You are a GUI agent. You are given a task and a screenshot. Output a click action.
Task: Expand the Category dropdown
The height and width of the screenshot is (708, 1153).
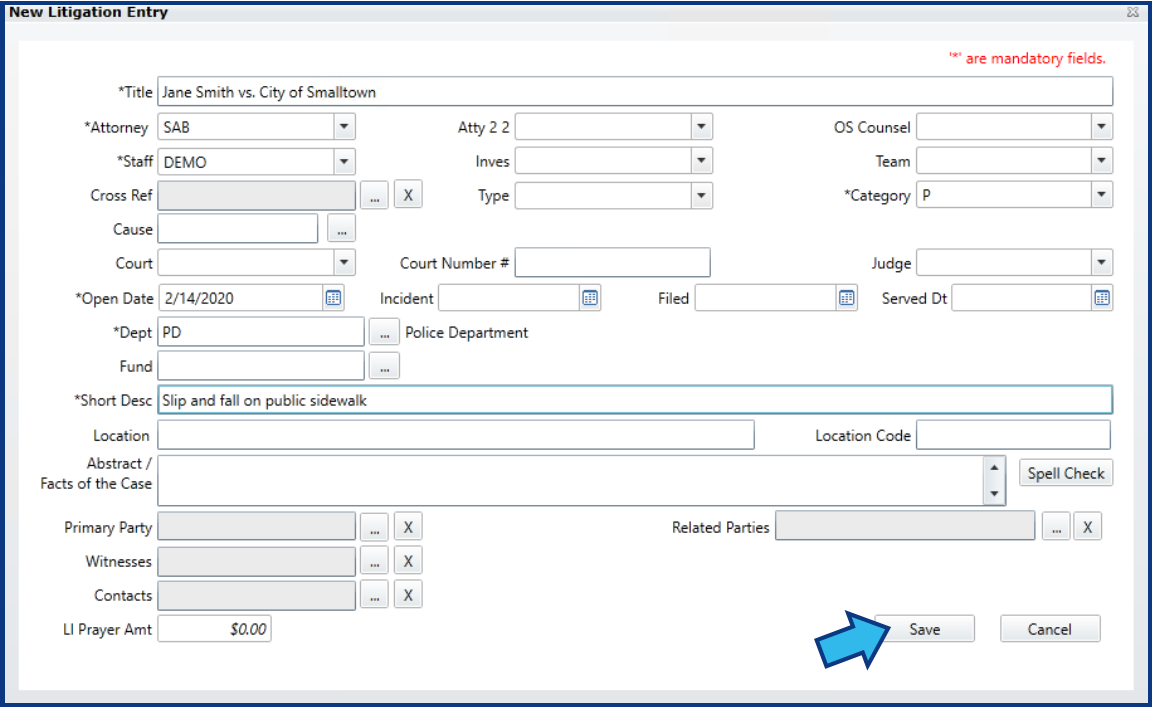tap(1101, 196)
